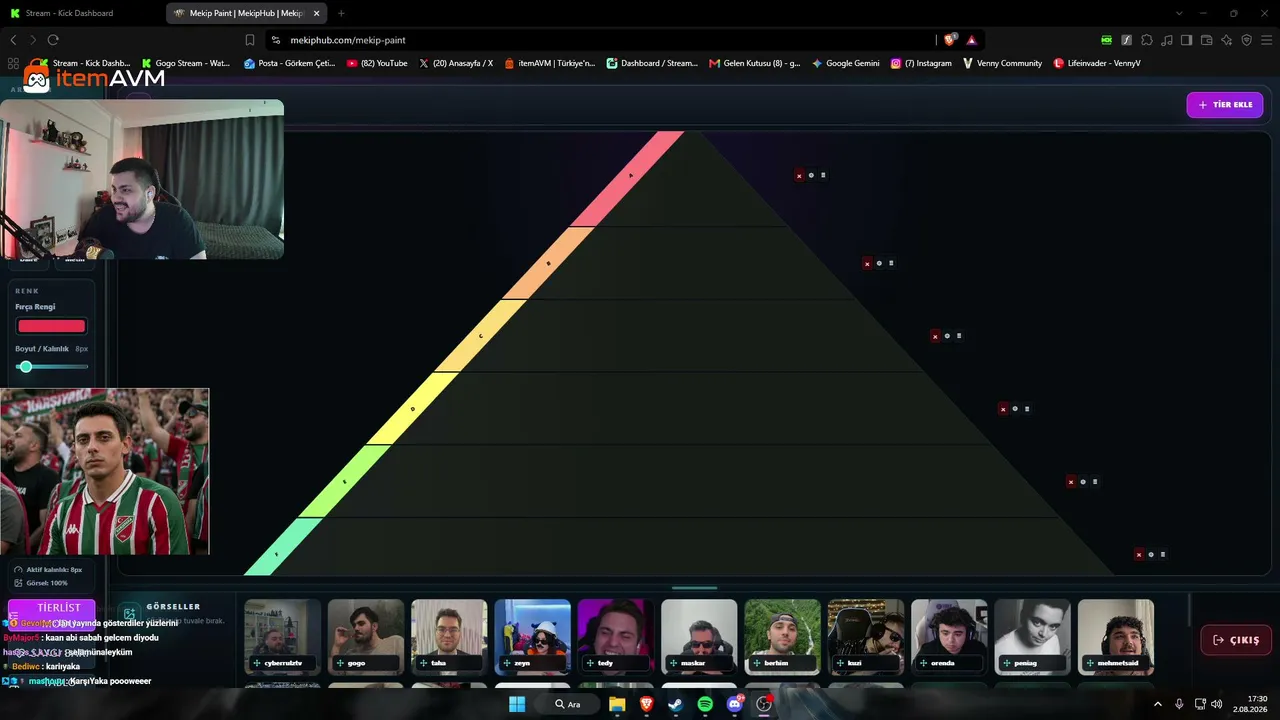Image resolution: width=1280 pixels, height=720 pixels.
Task: Reload the page
Action: pos(53,40)
